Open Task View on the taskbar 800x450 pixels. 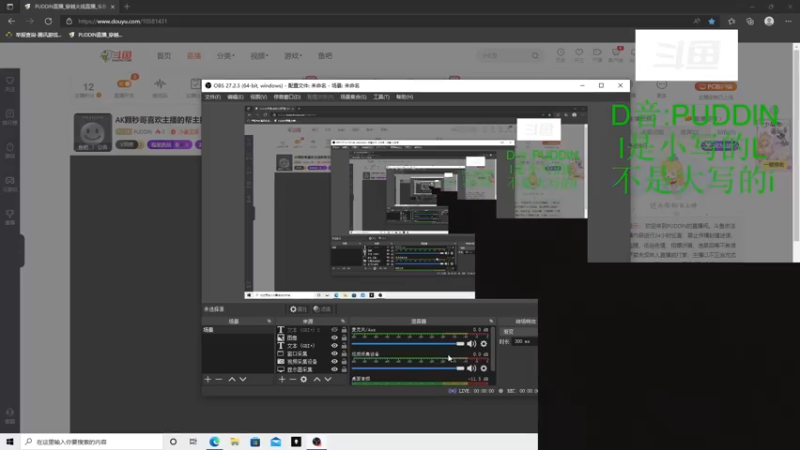193,442
